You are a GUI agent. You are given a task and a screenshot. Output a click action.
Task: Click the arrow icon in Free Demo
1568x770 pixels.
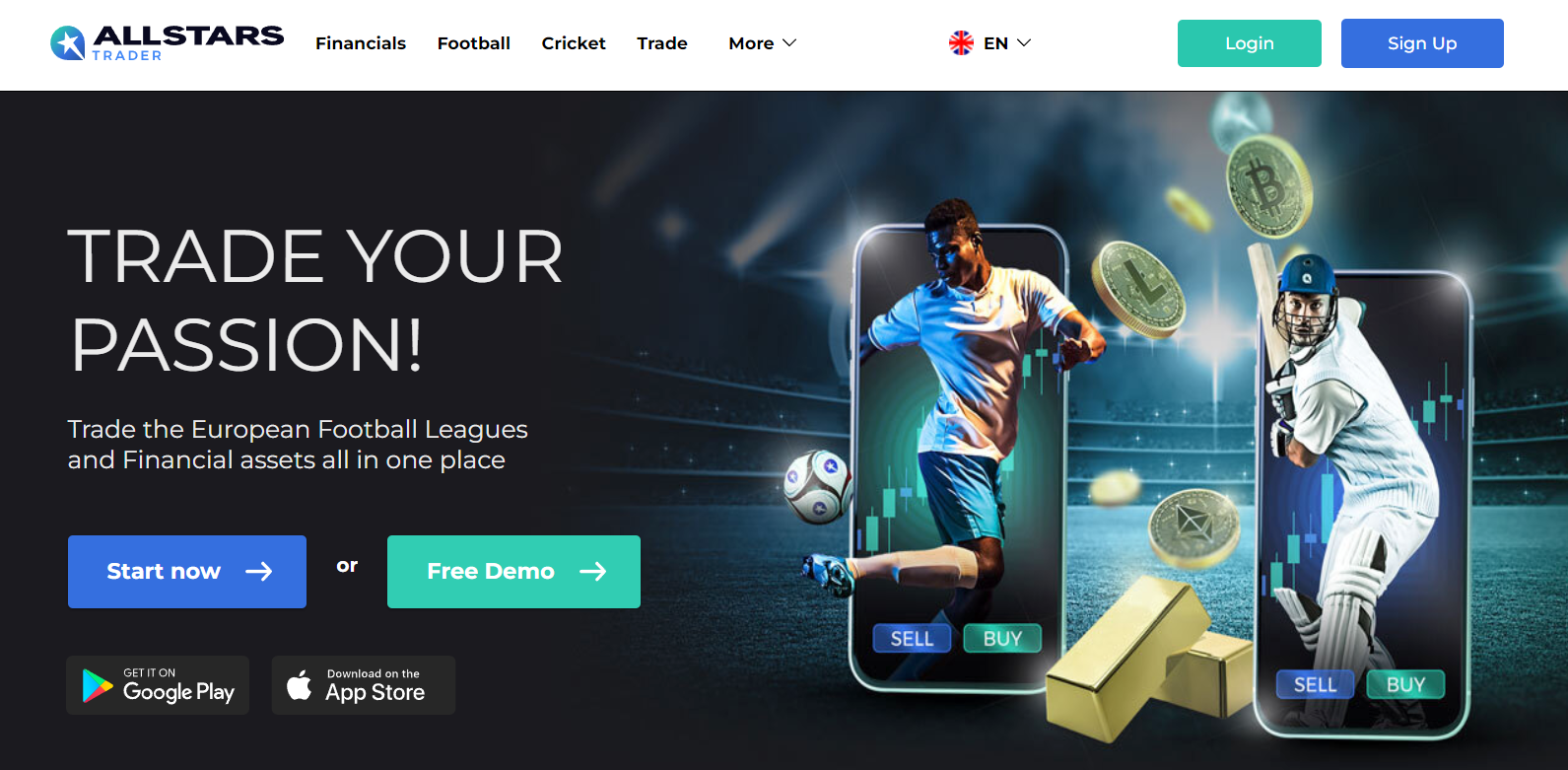point(593,572)
